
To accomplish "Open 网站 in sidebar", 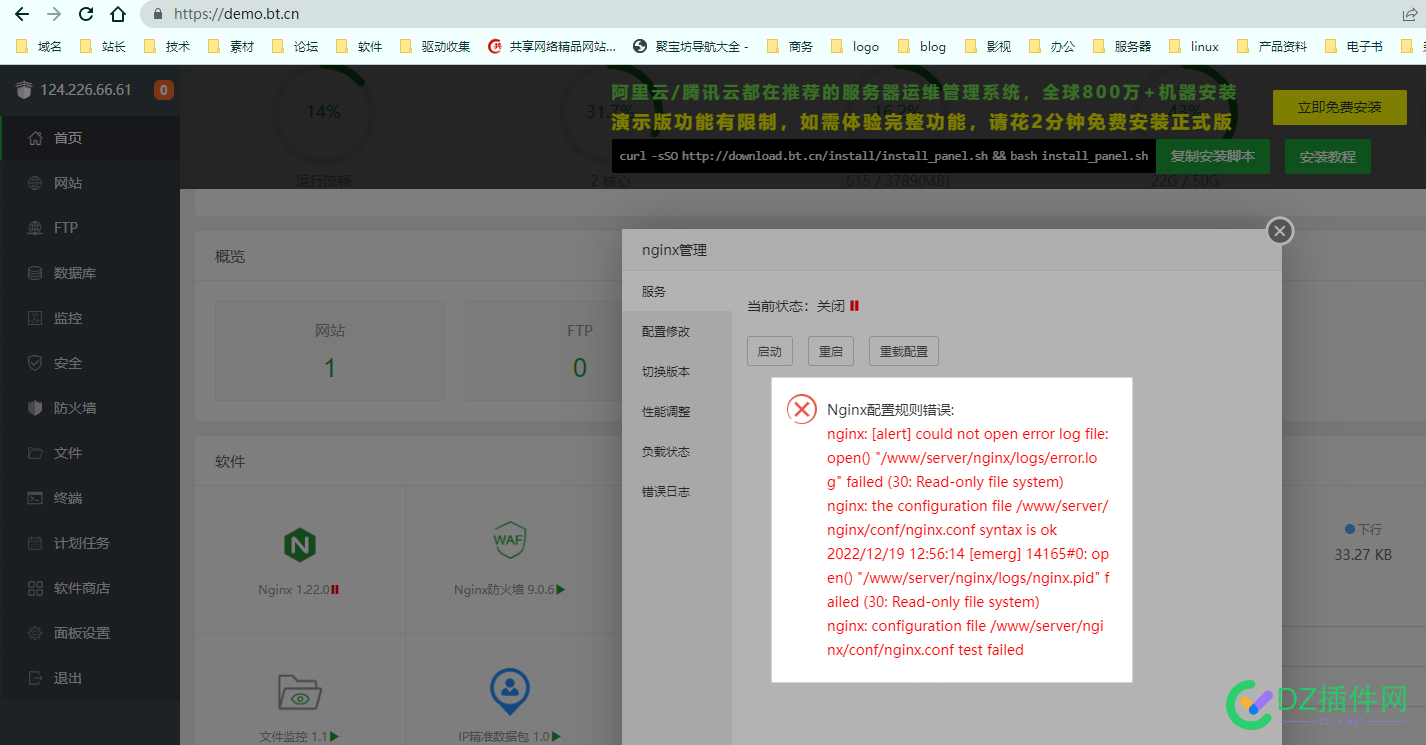I will tap(90, 183).
